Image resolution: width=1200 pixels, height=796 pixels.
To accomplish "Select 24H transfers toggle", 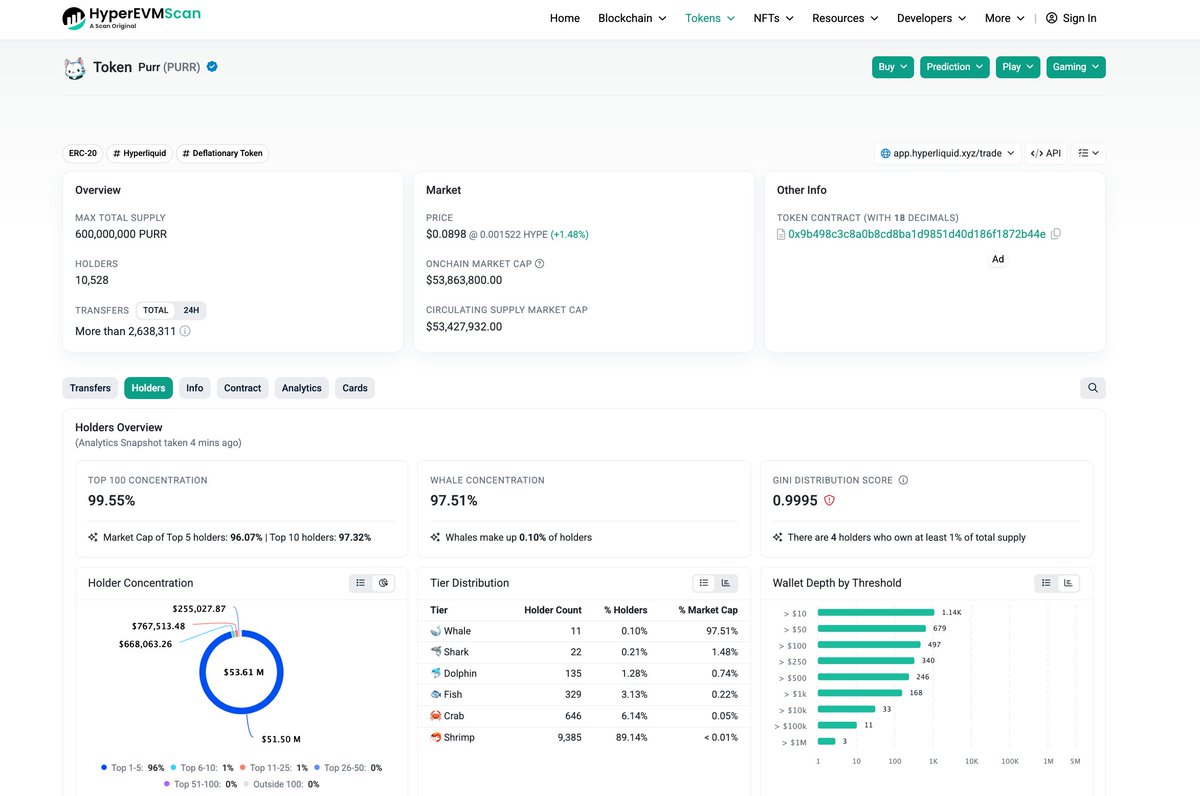I will pyautogui.click(x=191, y=310).
